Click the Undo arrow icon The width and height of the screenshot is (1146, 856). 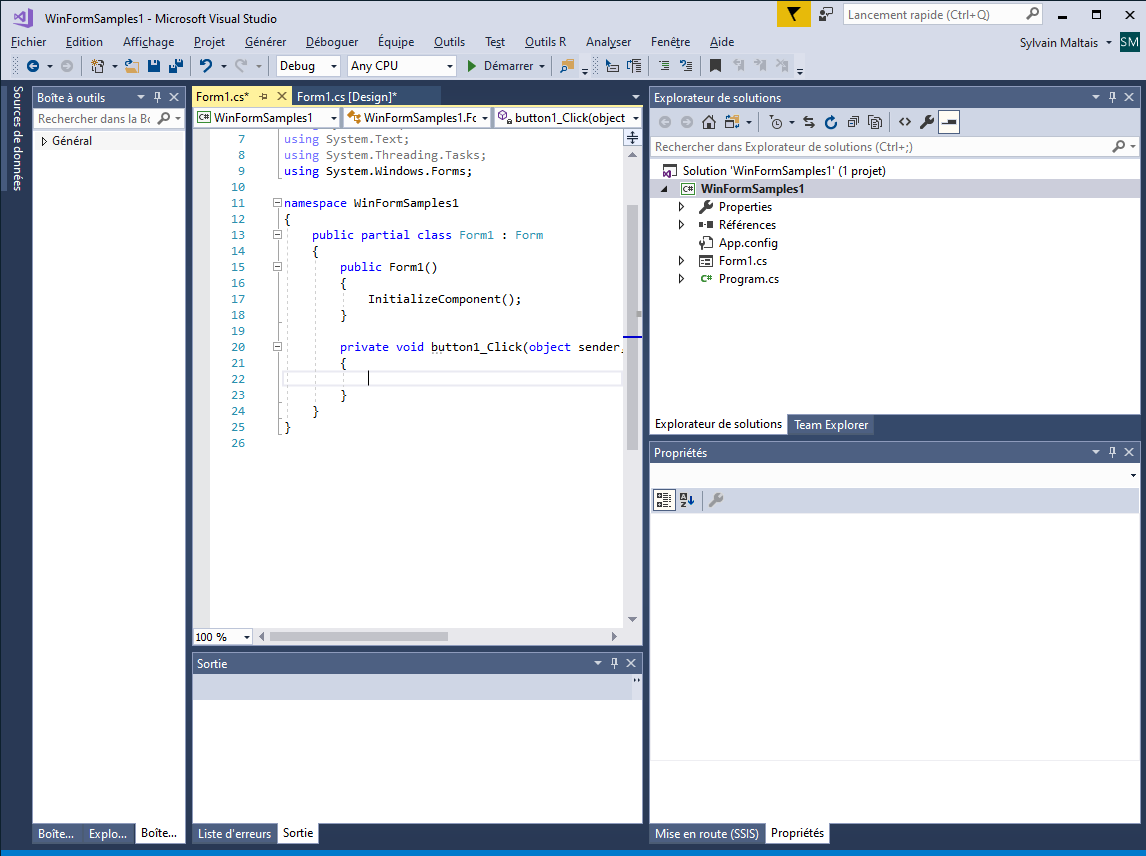(206, 66)
